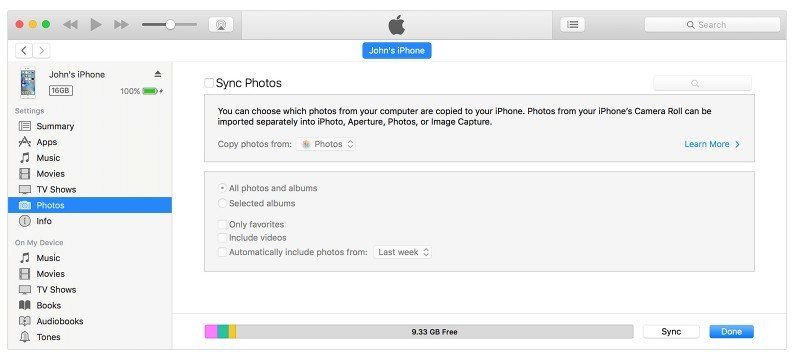Tick the Only favorites checkbox

pyautogui.click(x=222, y=224)
